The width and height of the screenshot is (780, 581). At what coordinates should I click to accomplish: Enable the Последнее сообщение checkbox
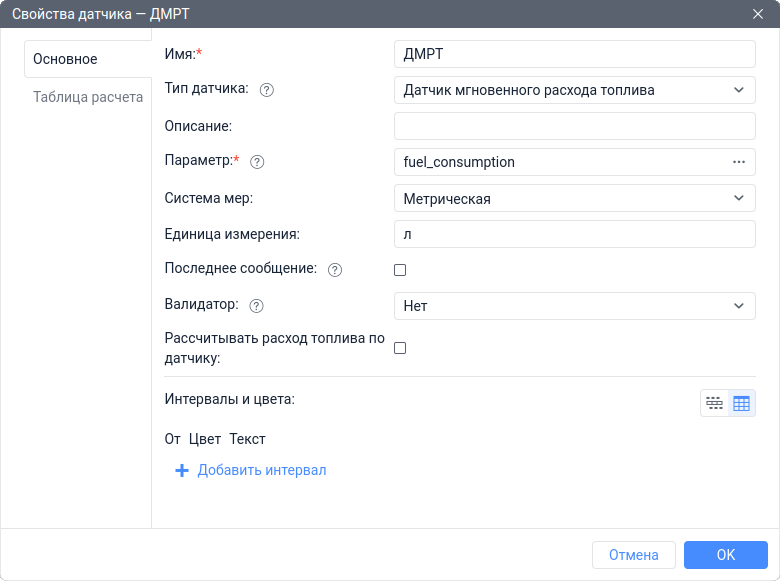coord(400,270)
